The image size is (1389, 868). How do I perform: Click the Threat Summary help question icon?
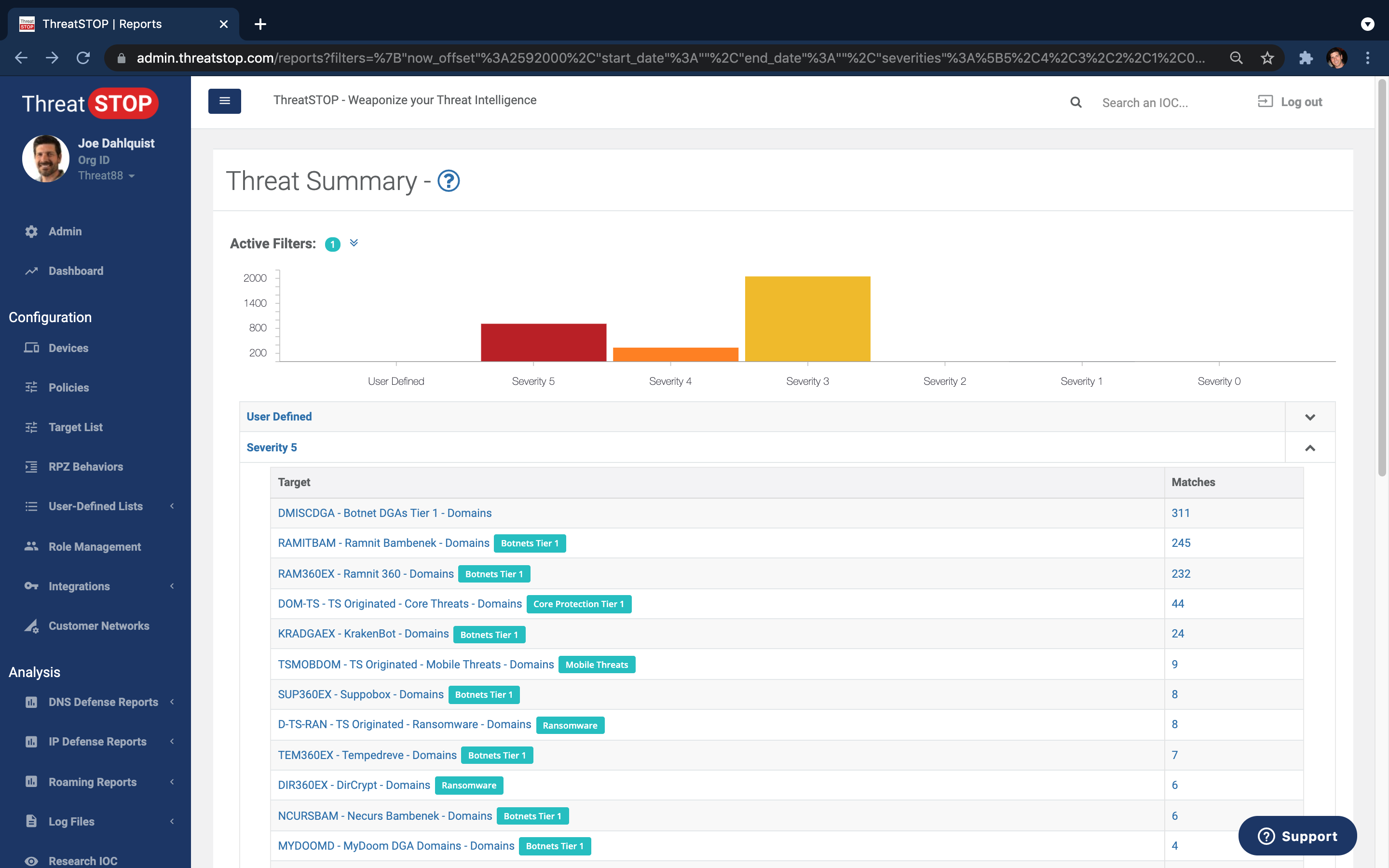[x=448, y=181]
